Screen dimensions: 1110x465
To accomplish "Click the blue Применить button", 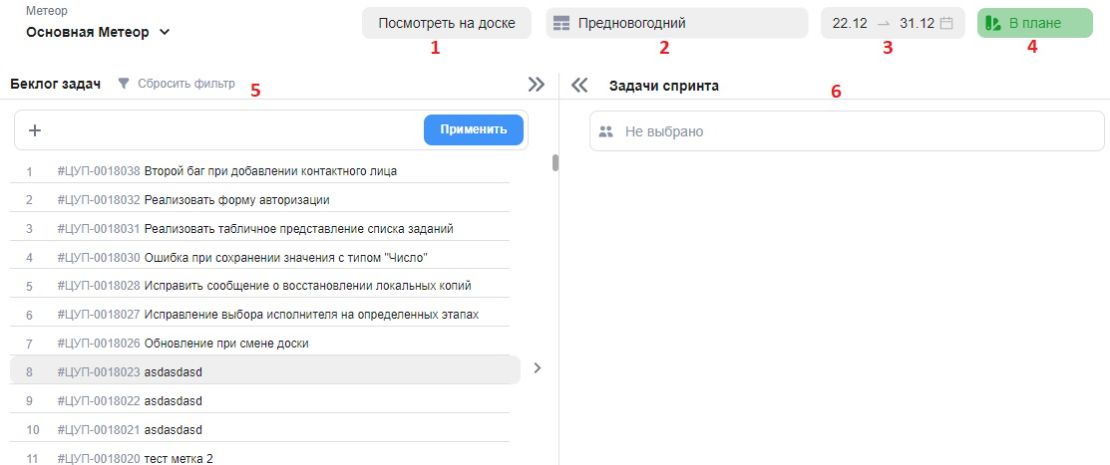I will pos(474,130).
